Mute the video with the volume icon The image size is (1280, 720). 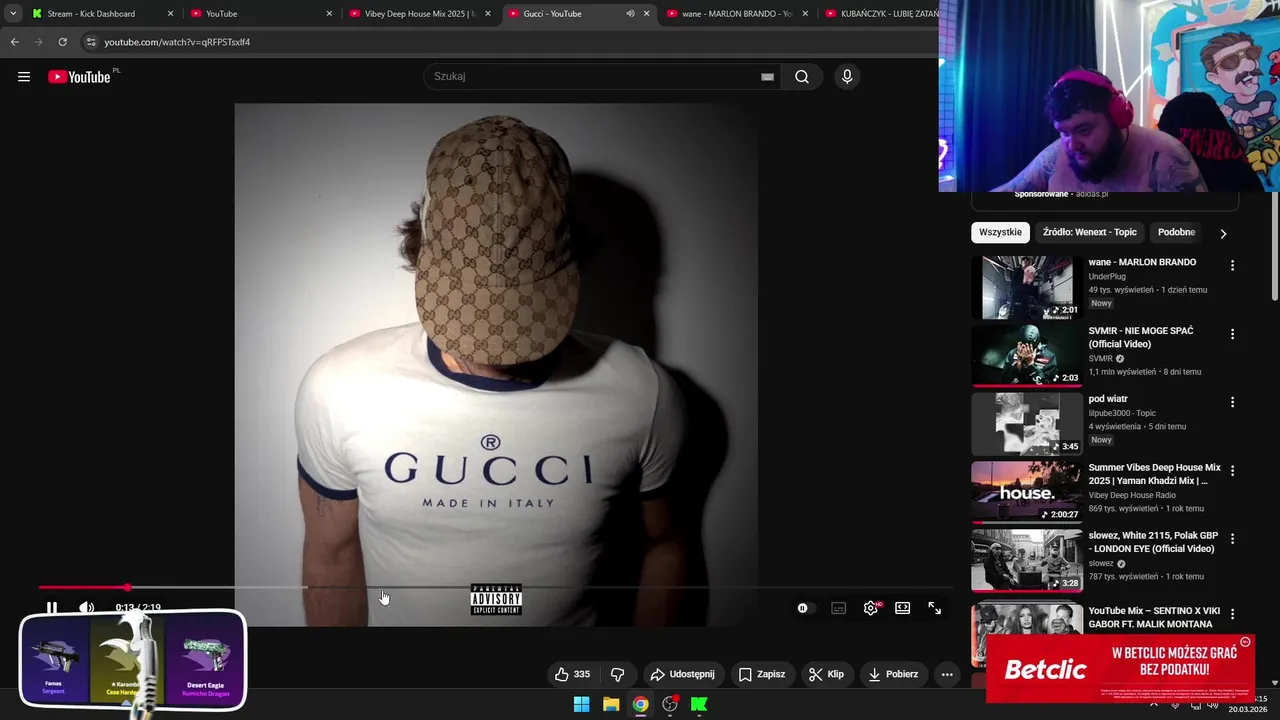tap(87, 607)
